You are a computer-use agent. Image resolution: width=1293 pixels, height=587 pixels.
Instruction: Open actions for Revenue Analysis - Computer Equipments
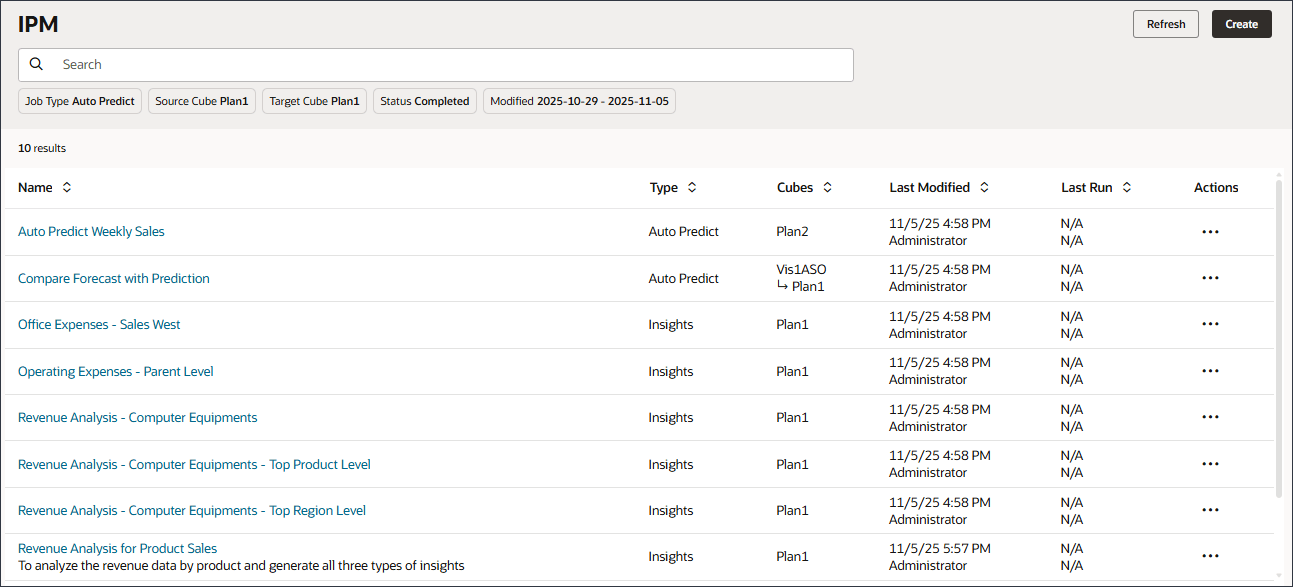point(1210,417)
